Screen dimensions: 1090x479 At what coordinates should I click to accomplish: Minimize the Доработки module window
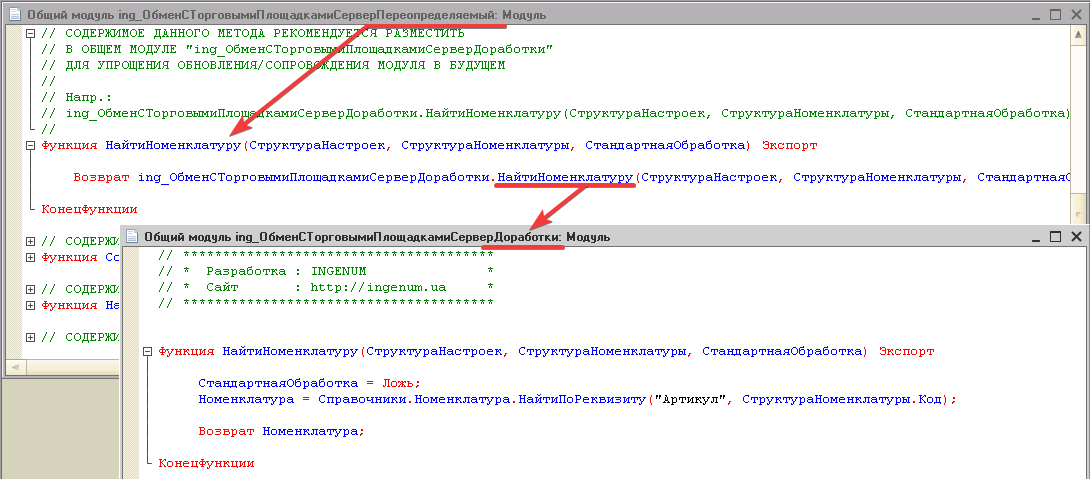1035,237
